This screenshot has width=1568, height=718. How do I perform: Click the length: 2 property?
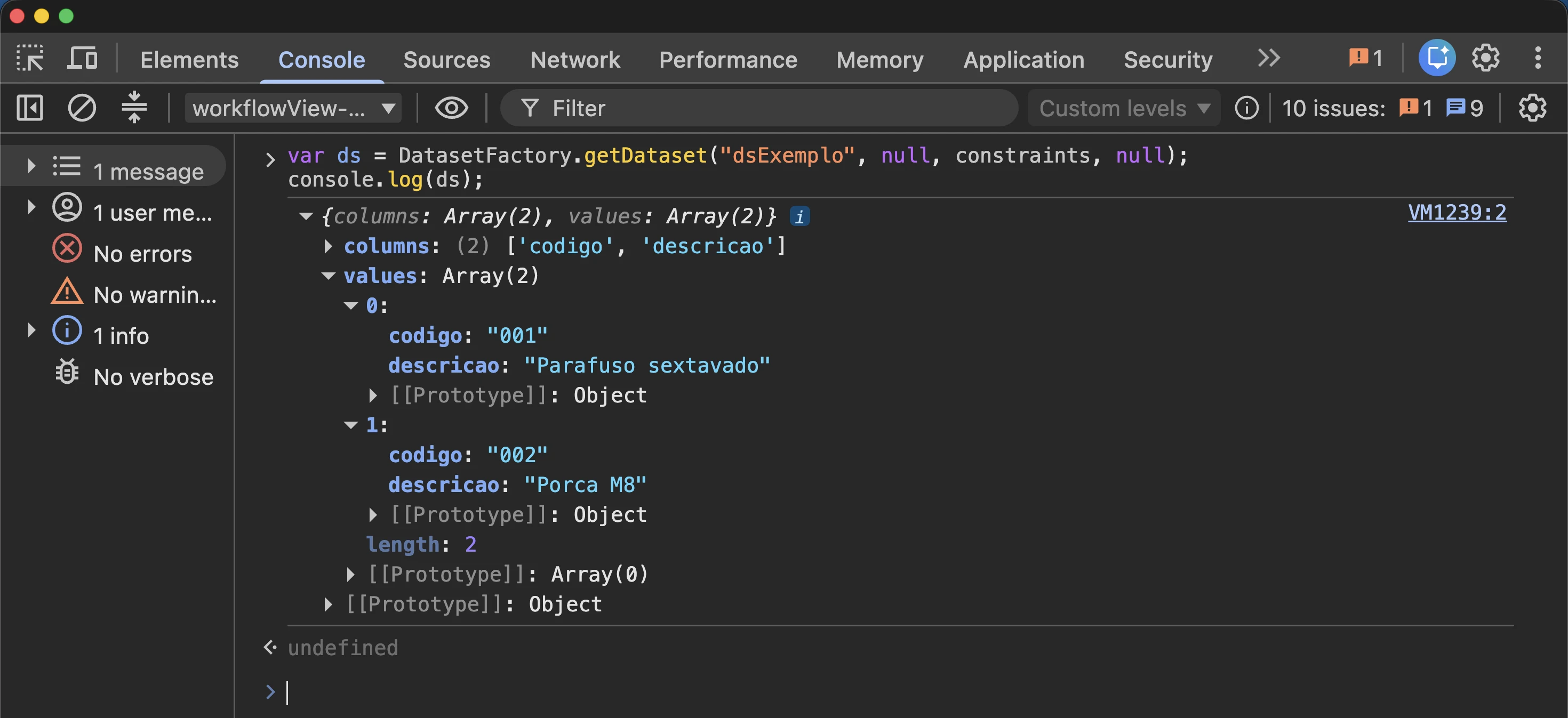click(421, 544)
